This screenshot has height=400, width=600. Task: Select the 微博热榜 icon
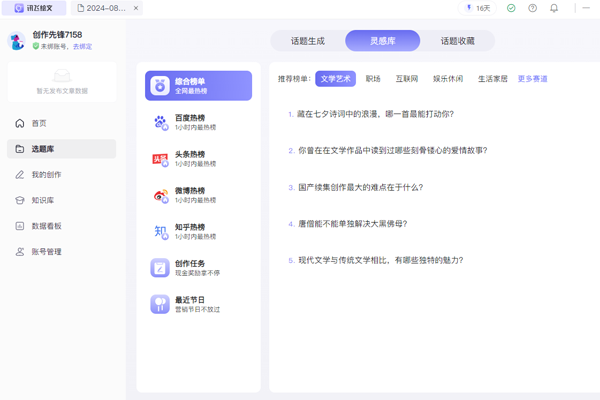tap(160, 196)
